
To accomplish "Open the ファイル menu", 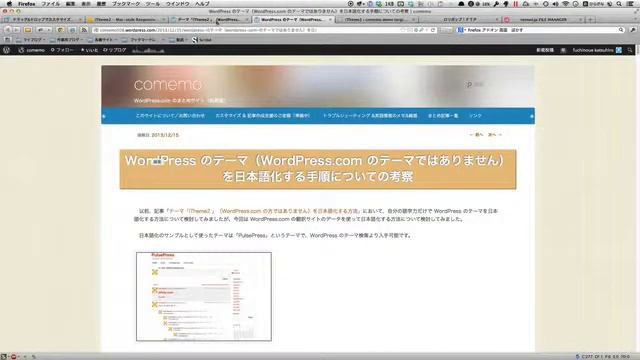I will click(x=51, y=4).
